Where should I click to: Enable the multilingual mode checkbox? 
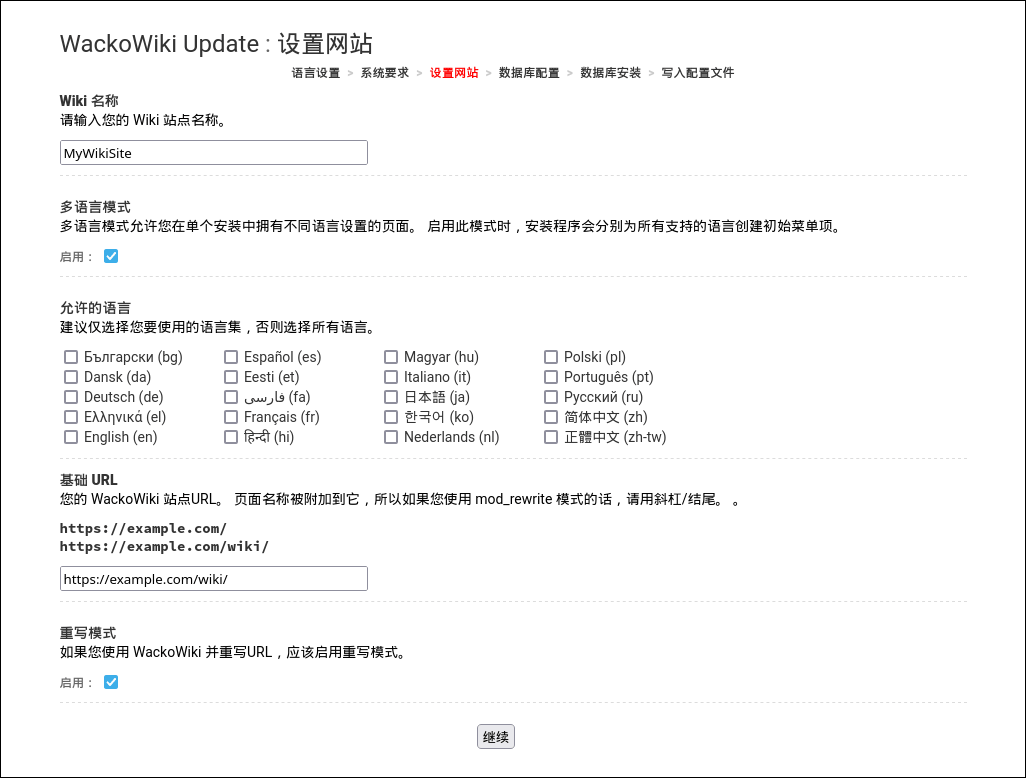(111, 256)
